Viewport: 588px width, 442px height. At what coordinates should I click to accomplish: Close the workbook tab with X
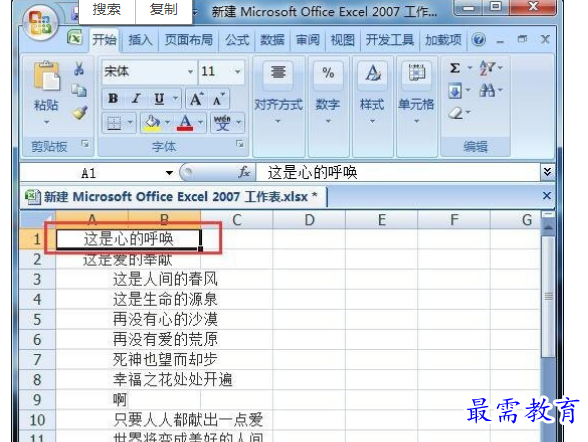(547, 195)
